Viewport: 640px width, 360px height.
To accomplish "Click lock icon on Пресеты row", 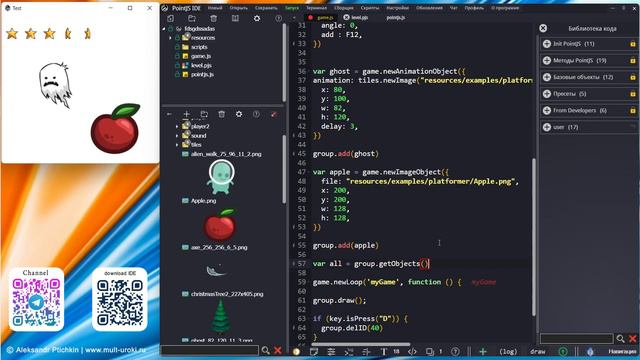I will [633, 94].
